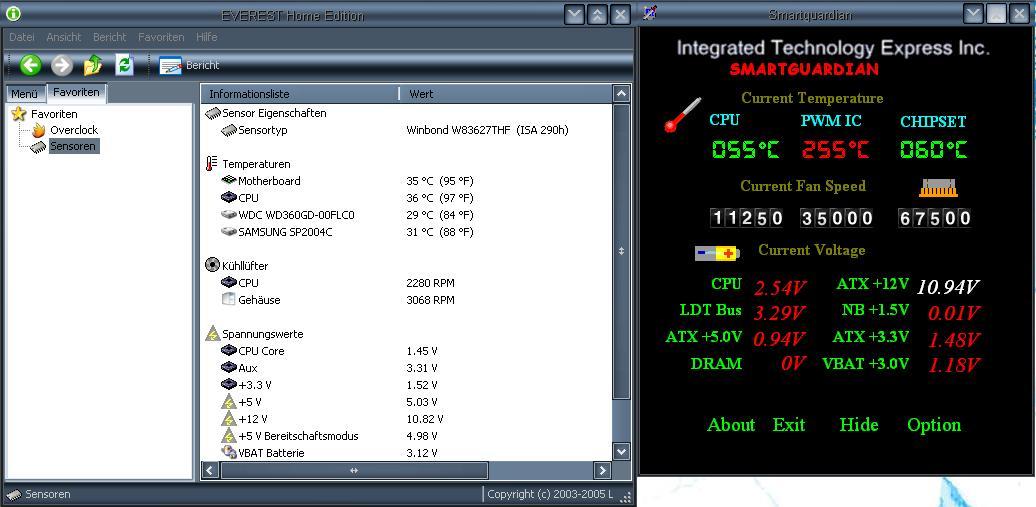Select the Sensortyp row
This screenshot has width=1036, height=507.
click(406, 130)
